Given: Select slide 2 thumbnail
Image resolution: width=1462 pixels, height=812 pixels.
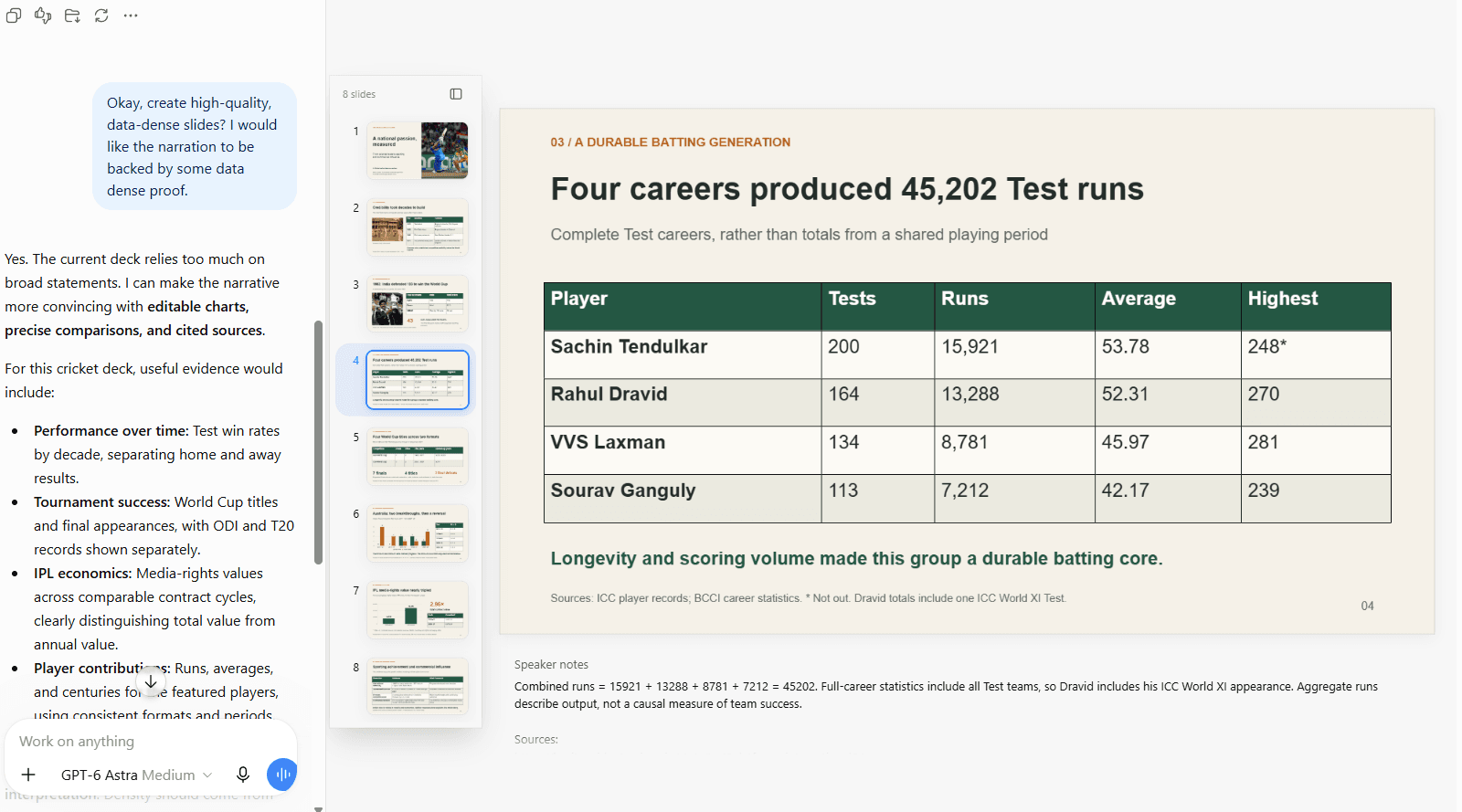Looking at the screenshot, I should click(x=418, y=227).
